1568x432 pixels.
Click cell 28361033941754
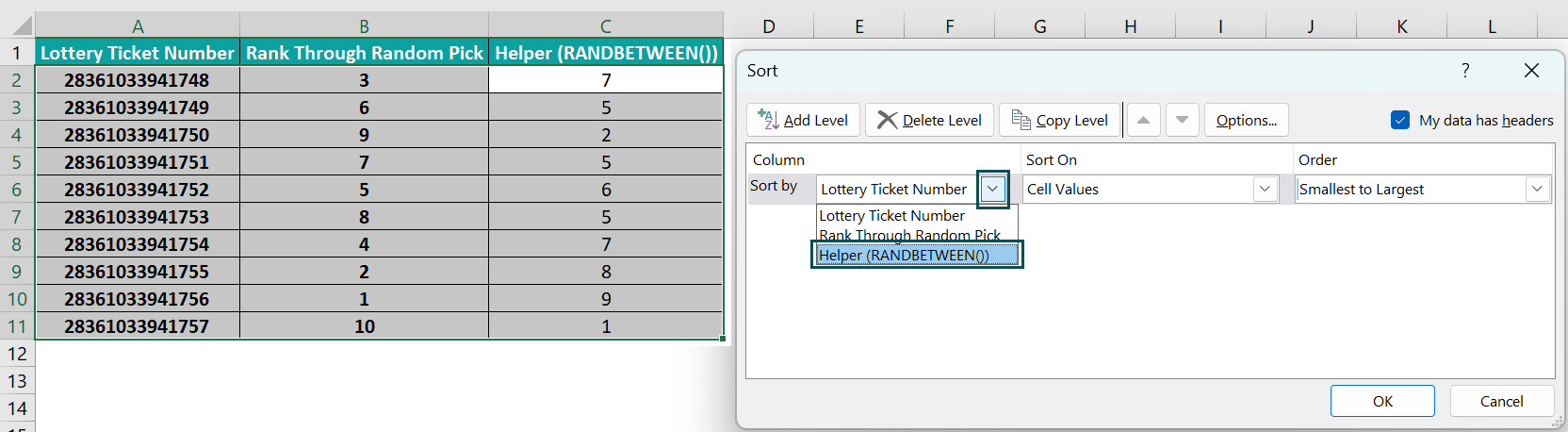[138, 244]
